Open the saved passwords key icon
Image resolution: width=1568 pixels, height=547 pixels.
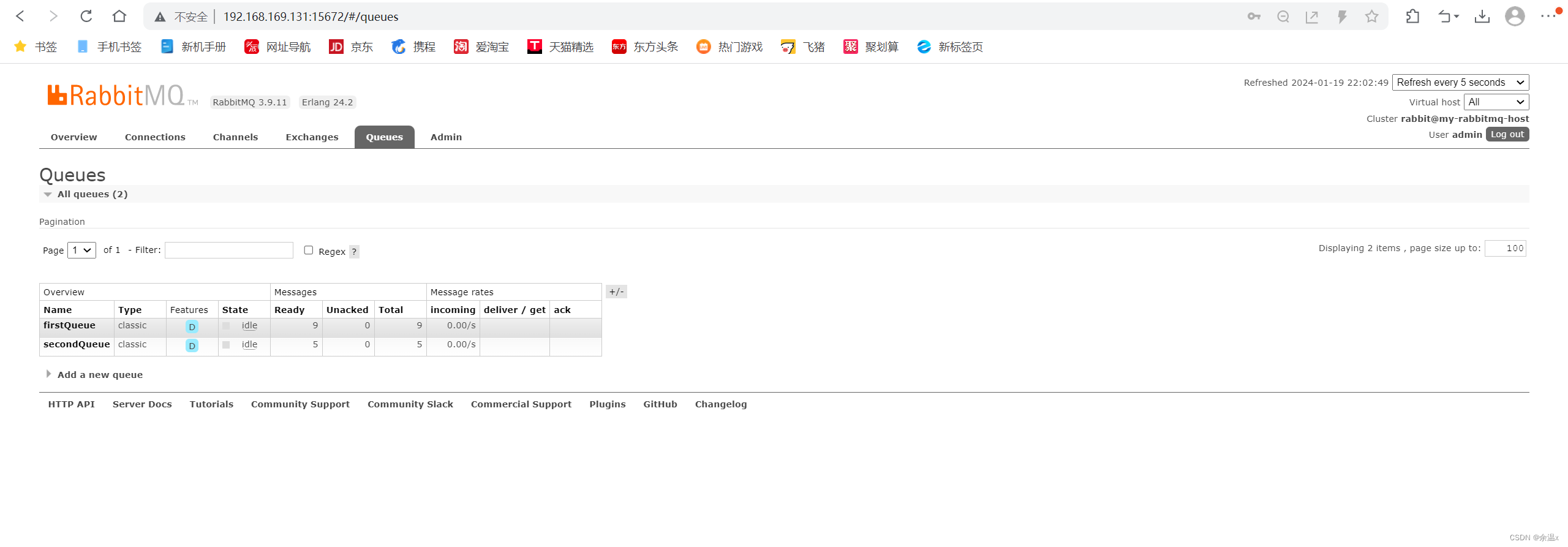[1254, 17]
